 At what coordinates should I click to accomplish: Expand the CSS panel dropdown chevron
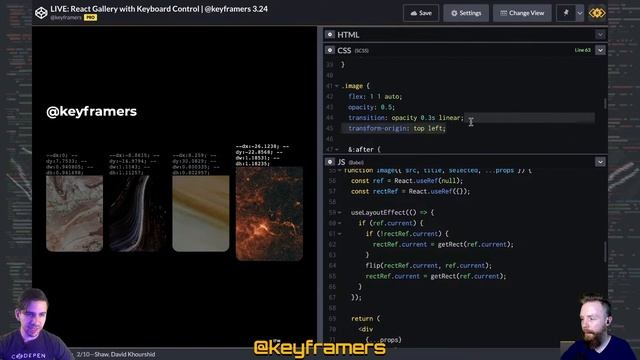click(600, 50)
